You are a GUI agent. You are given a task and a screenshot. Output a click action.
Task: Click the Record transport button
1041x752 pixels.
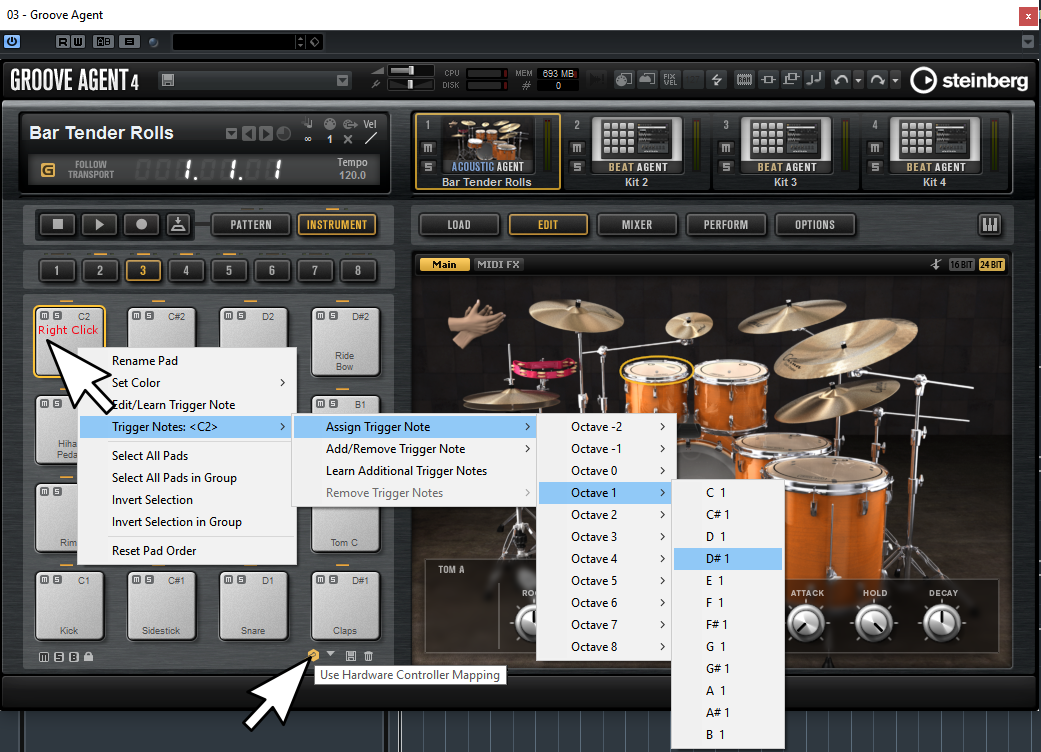141,224
